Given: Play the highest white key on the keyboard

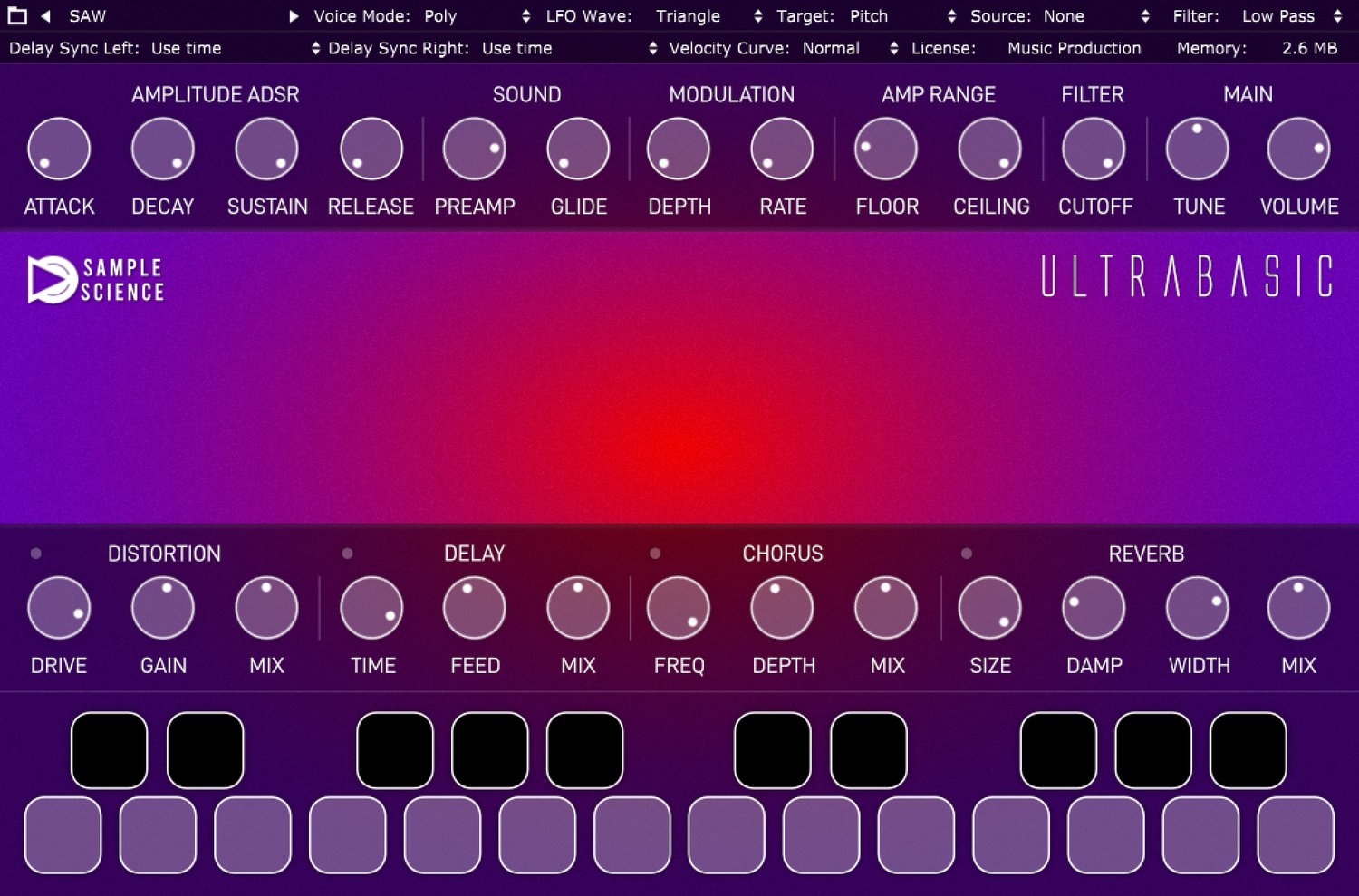Looking at the screenshot, I should point(1296,835).
